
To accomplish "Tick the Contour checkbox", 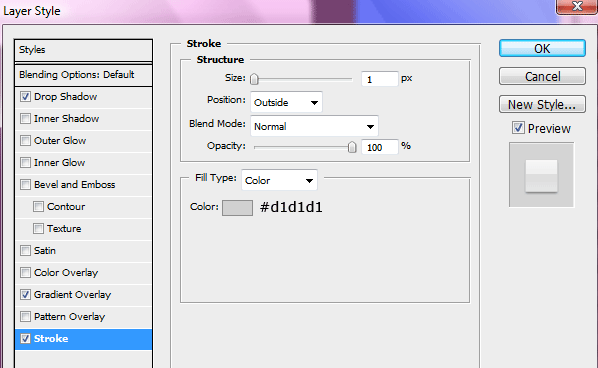I will (x=39, y=207).
